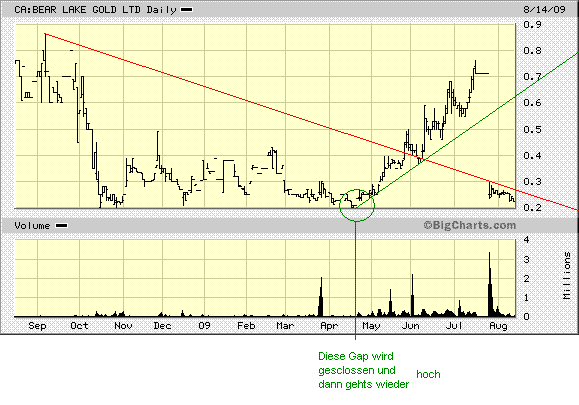Screen dimensions: 579x405
Task: Select the Jun month label
Action: click(x=411, y=326)
